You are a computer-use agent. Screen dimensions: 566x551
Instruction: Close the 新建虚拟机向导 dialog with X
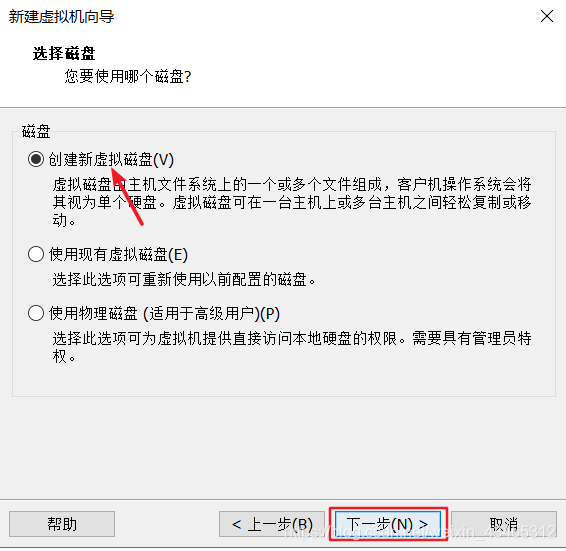click(x=547, y=16)
